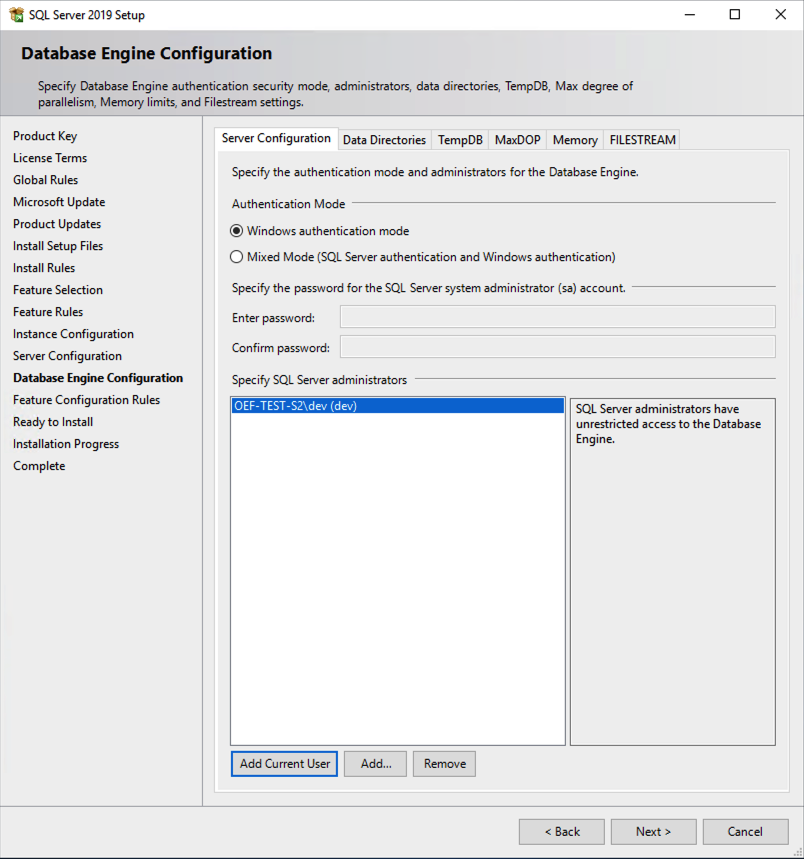Viewport: 804px width, 859px height.
Task: Click Ready to Install step
Action: [x=53, y=422]
